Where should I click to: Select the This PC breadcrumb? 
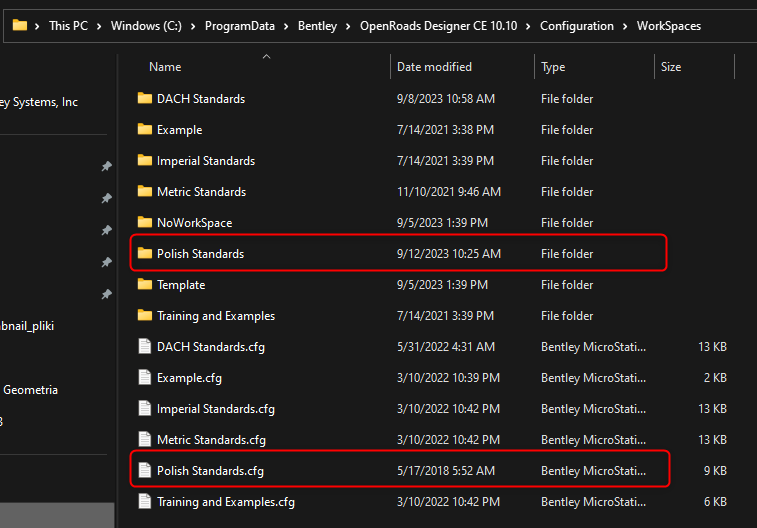tap(68, 26)
